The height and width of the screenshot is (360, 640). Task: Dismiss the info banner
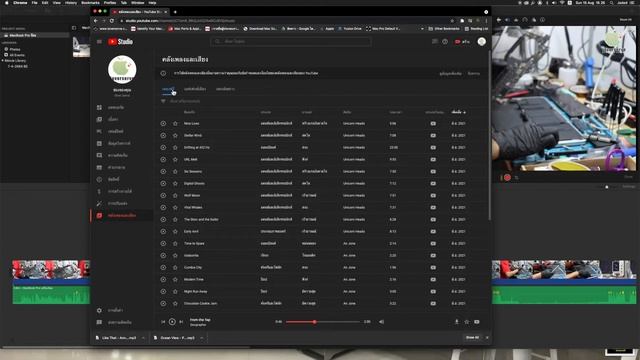[x=473, y=73]
